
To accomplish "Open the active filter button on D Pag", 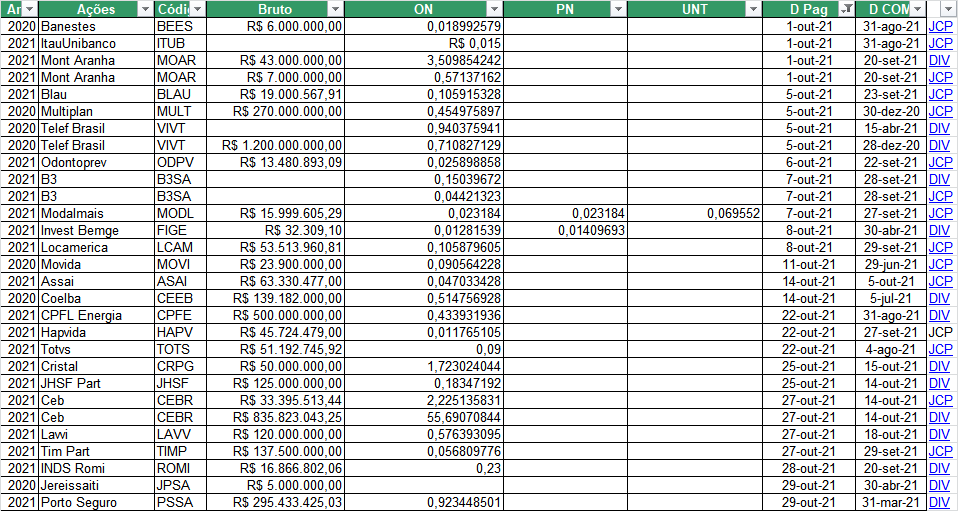I will click(x=847, y=9).
